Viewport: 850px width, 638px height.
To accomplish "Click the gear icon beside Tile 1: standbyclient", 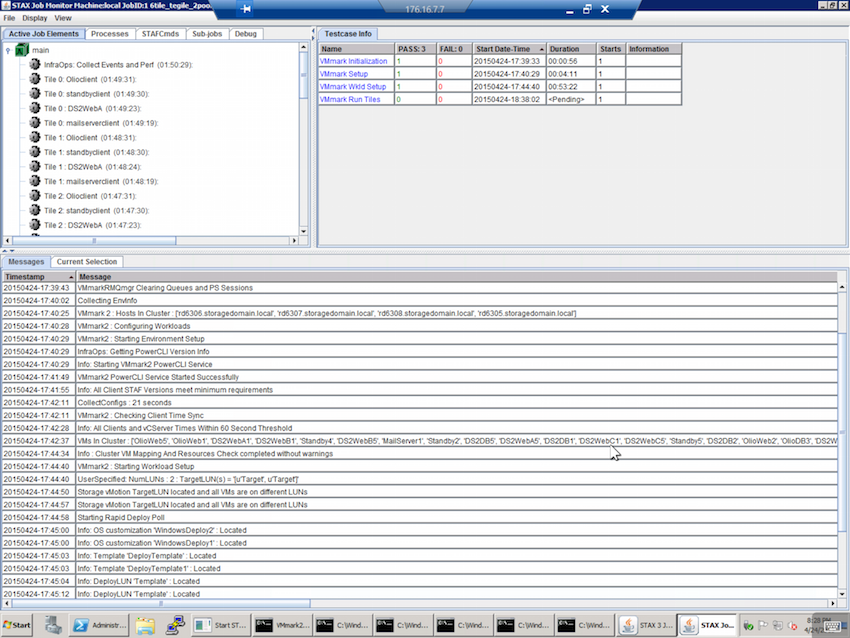I will 35,152.
